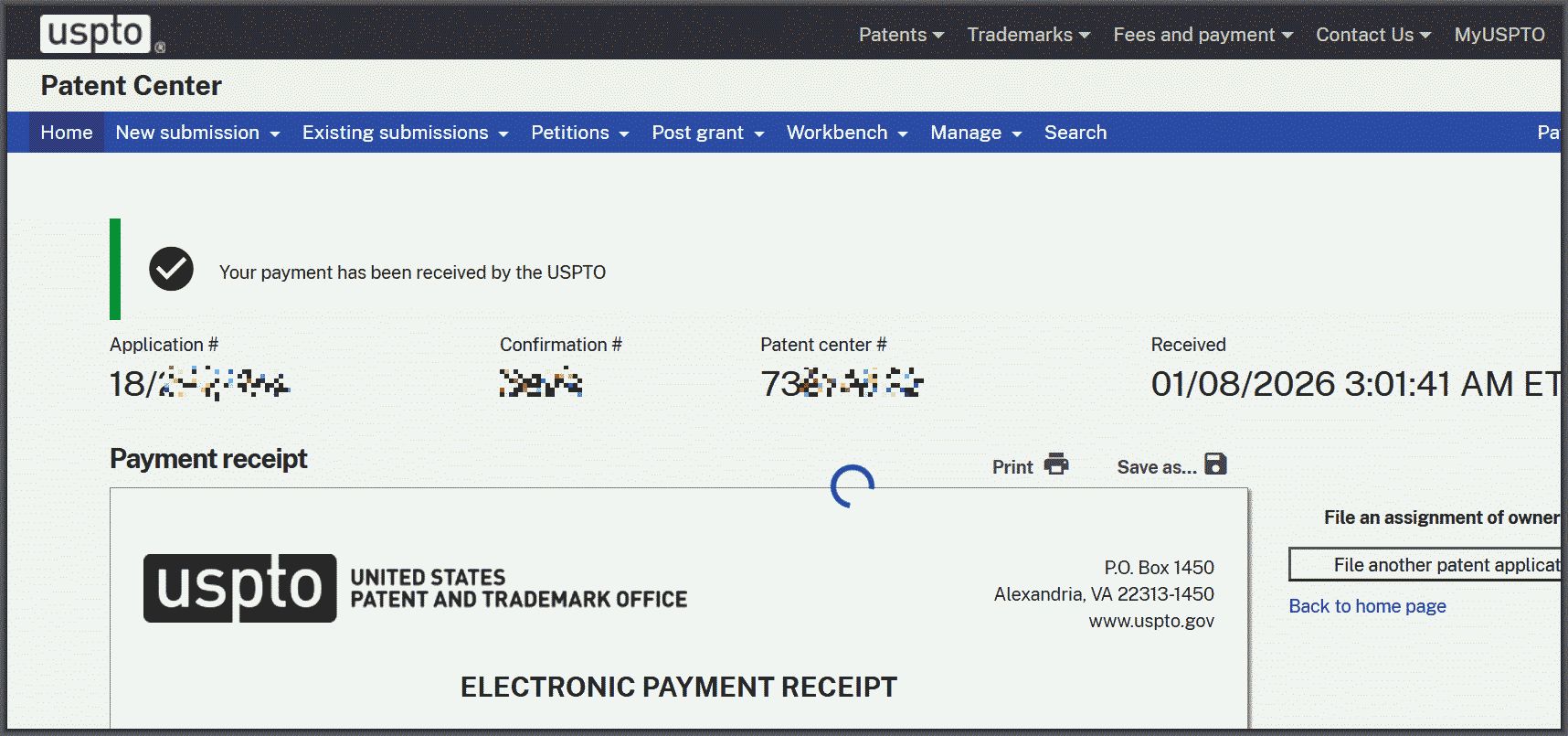1568x736 pixels.
Task: Open the New submission menu
Action: click(x=197, y=133)
